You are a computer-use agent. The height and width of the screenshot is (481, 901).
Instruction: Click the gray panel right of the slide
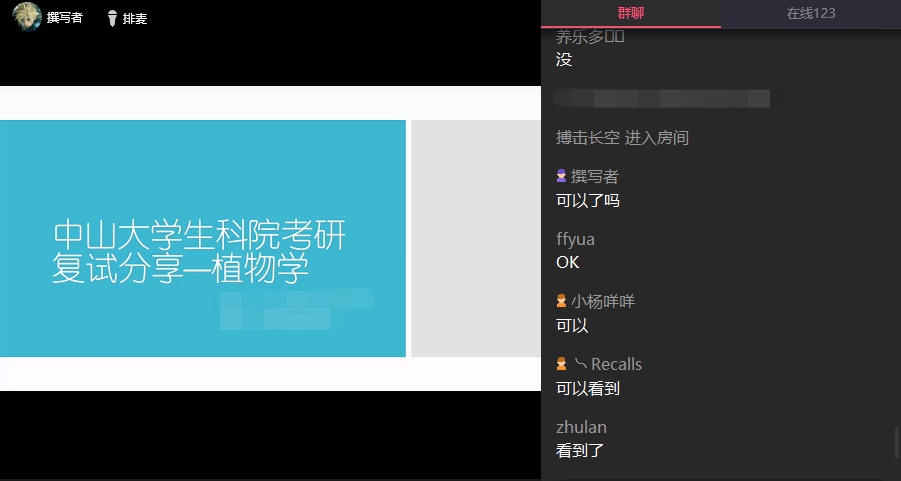(475, 238)
